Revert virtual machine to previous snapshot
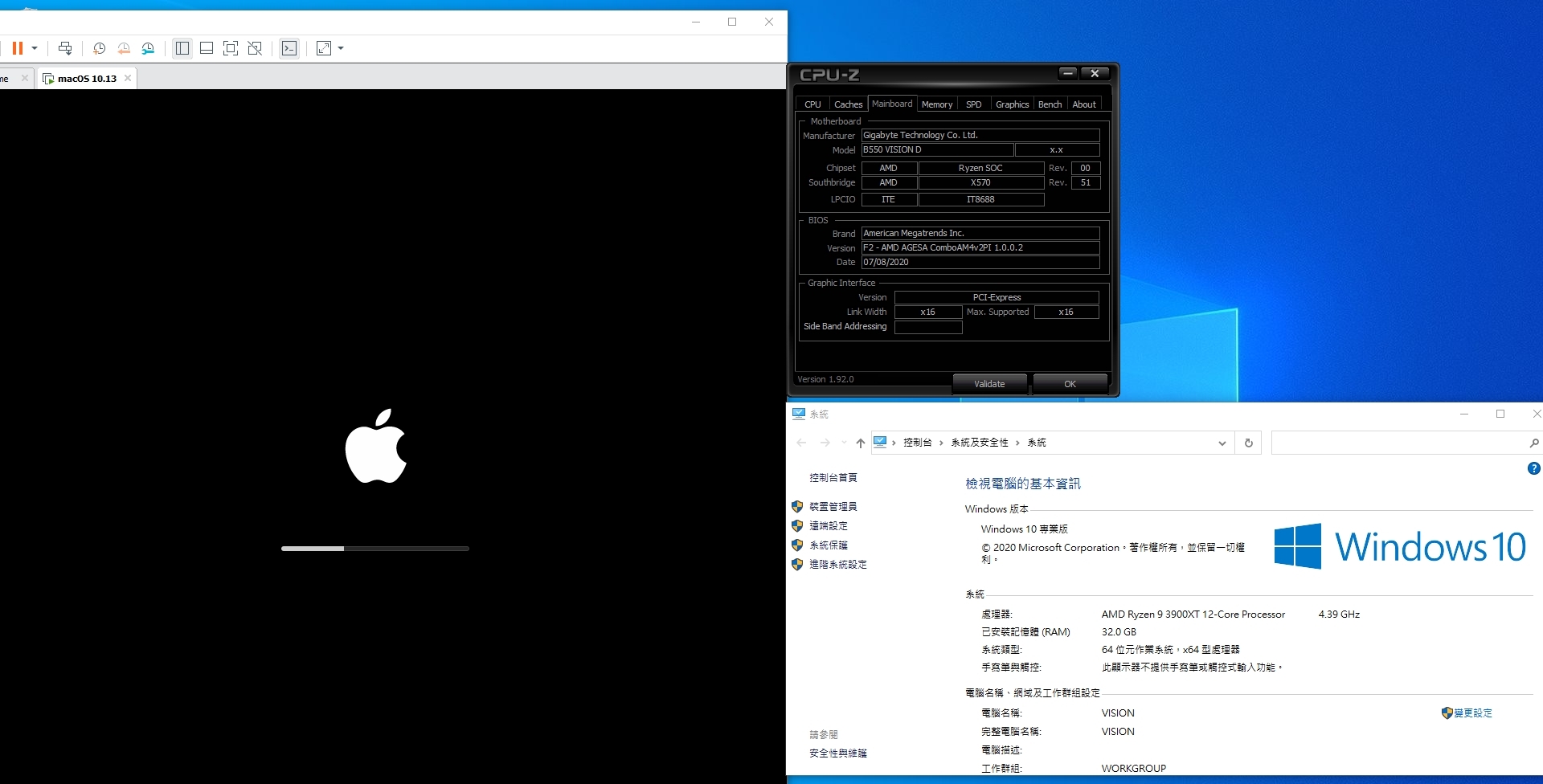 [124, 48]
